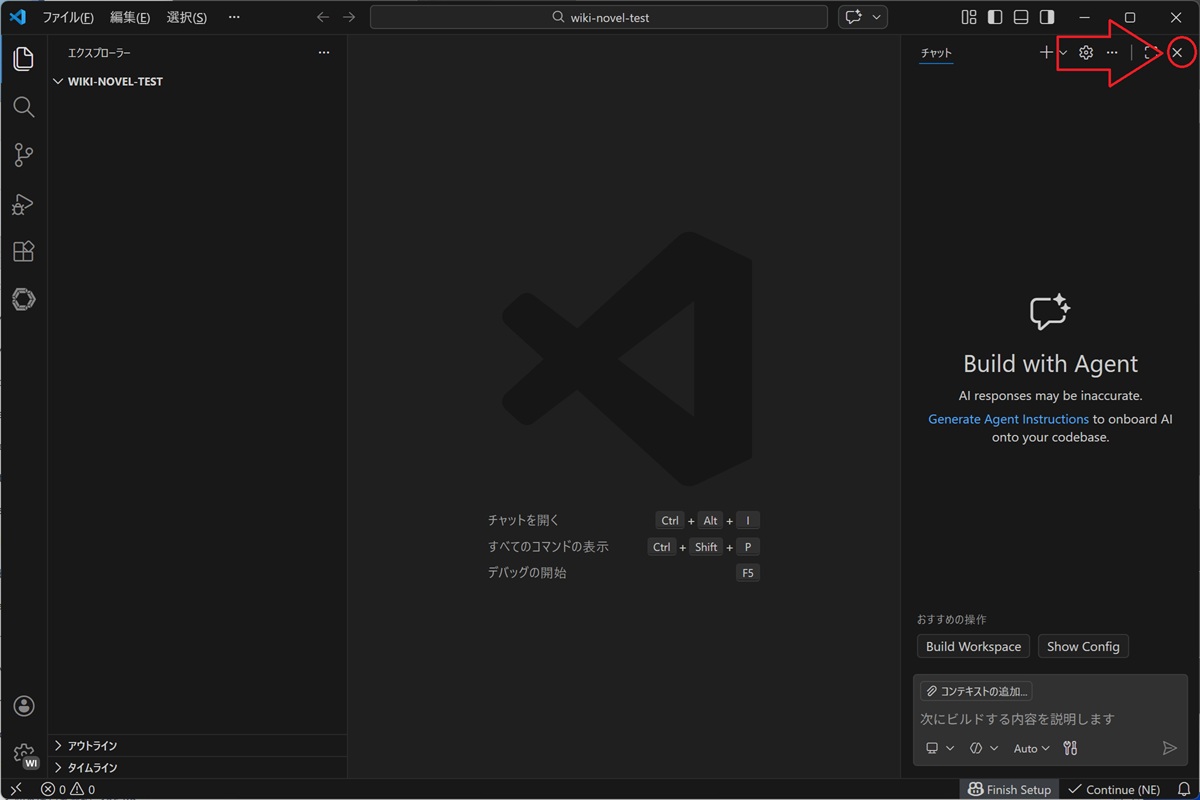Click the Accounts icon in activity bar
Image resolution: width=1200 pixels, height=800 pixels.
(x=24, y=706)
